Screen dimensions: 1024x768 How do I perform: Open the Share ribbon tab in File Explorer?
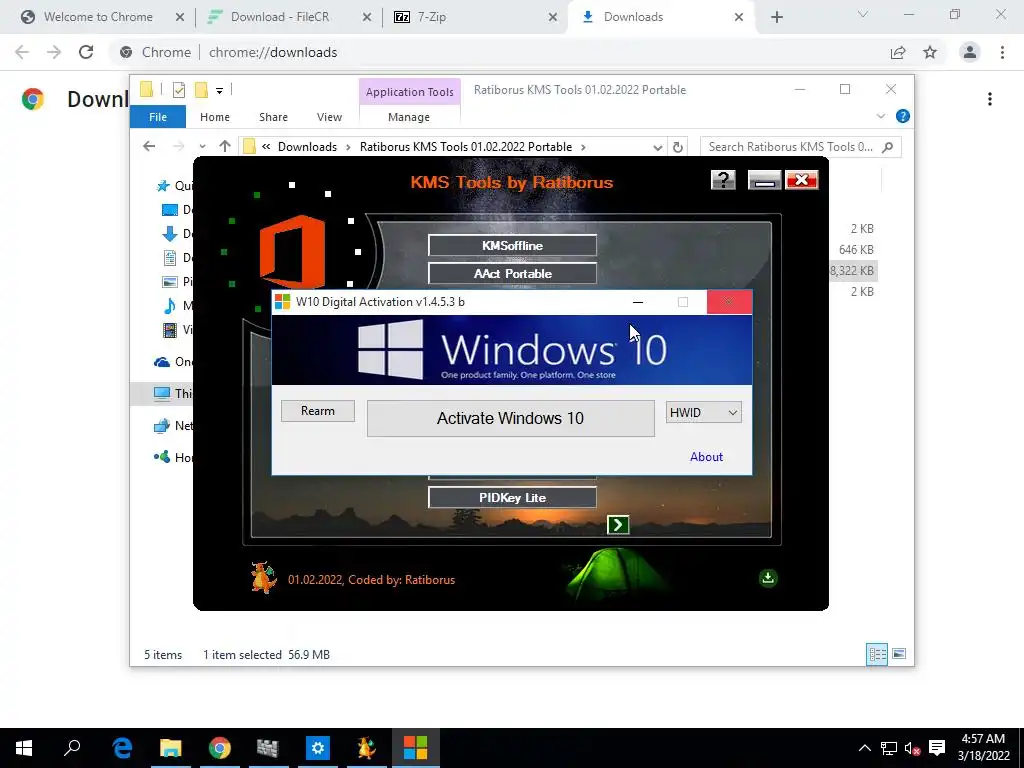(273, 117)
